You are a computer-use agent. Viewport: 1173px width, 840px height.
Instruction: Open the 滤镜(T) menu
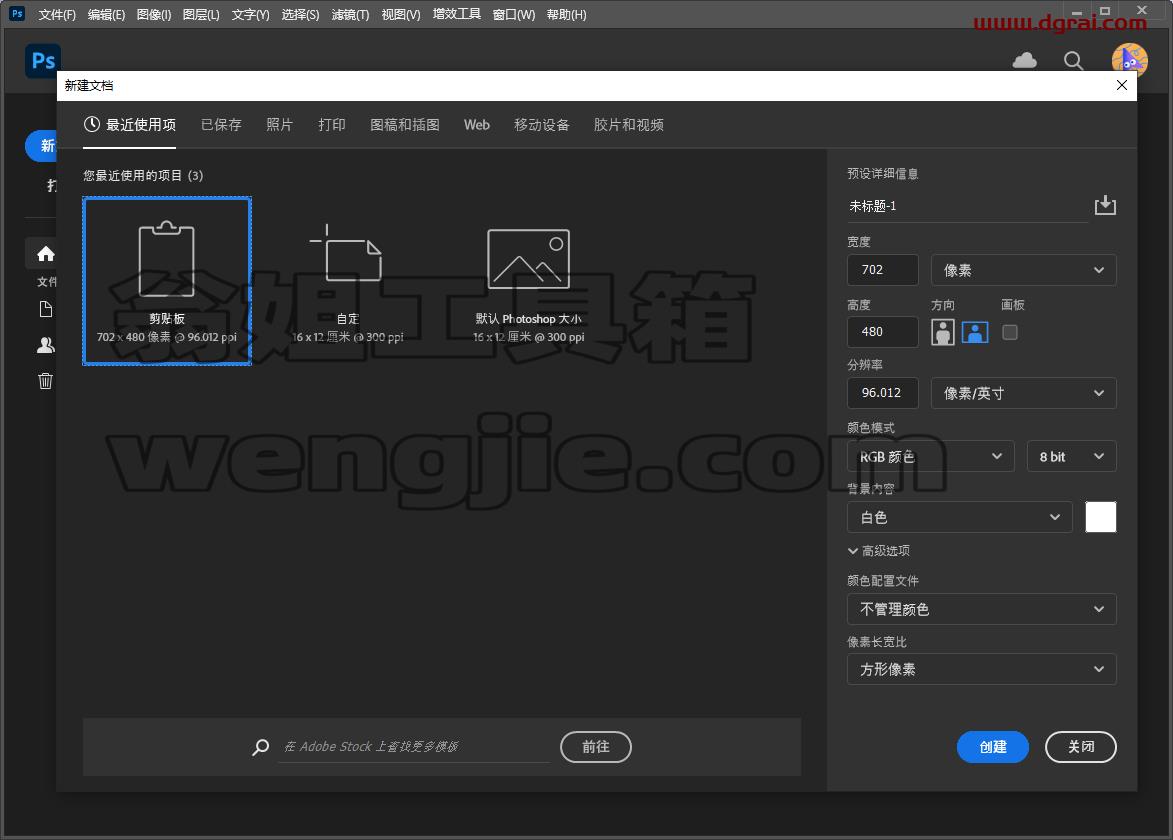click(x=350, y=14)
